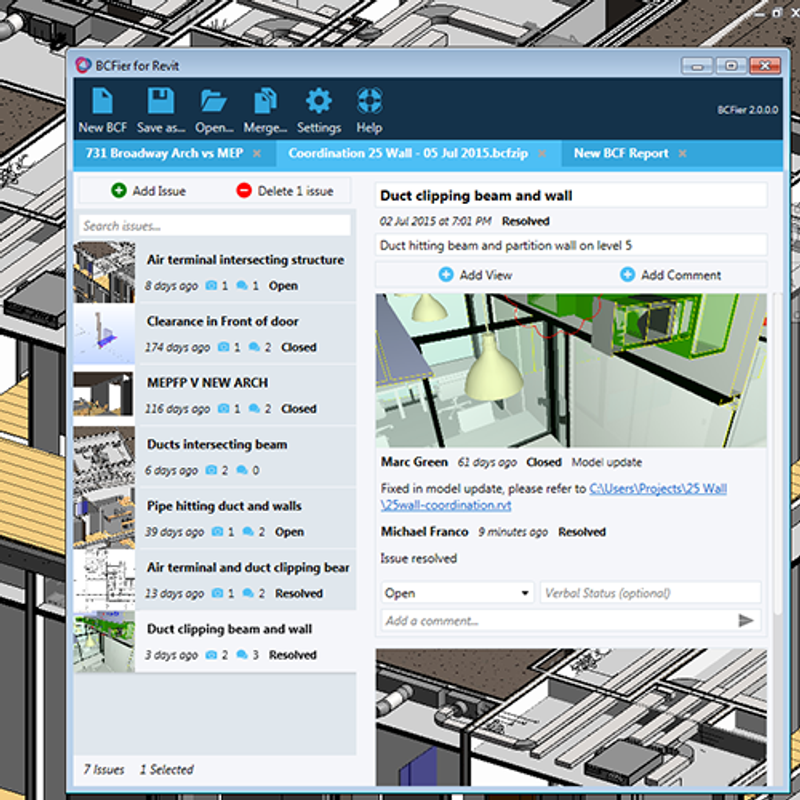The width and height of the screenshot is (800, 800).
Task: Click the Help lifebuoy icon
Action: coord(369,101)
